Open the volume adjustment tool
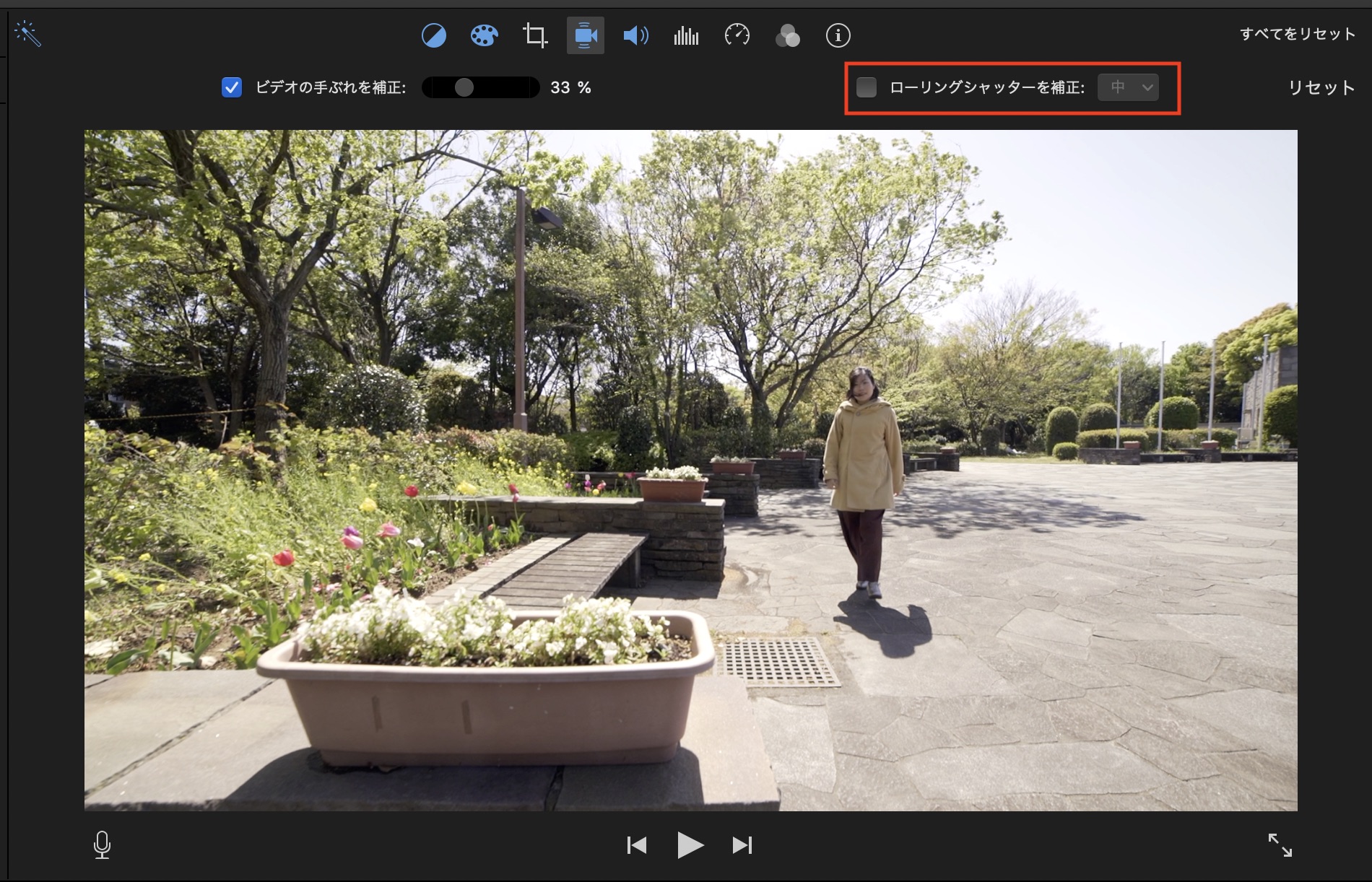The height and width of the screenshot is (882, 1372). point(635,35)
